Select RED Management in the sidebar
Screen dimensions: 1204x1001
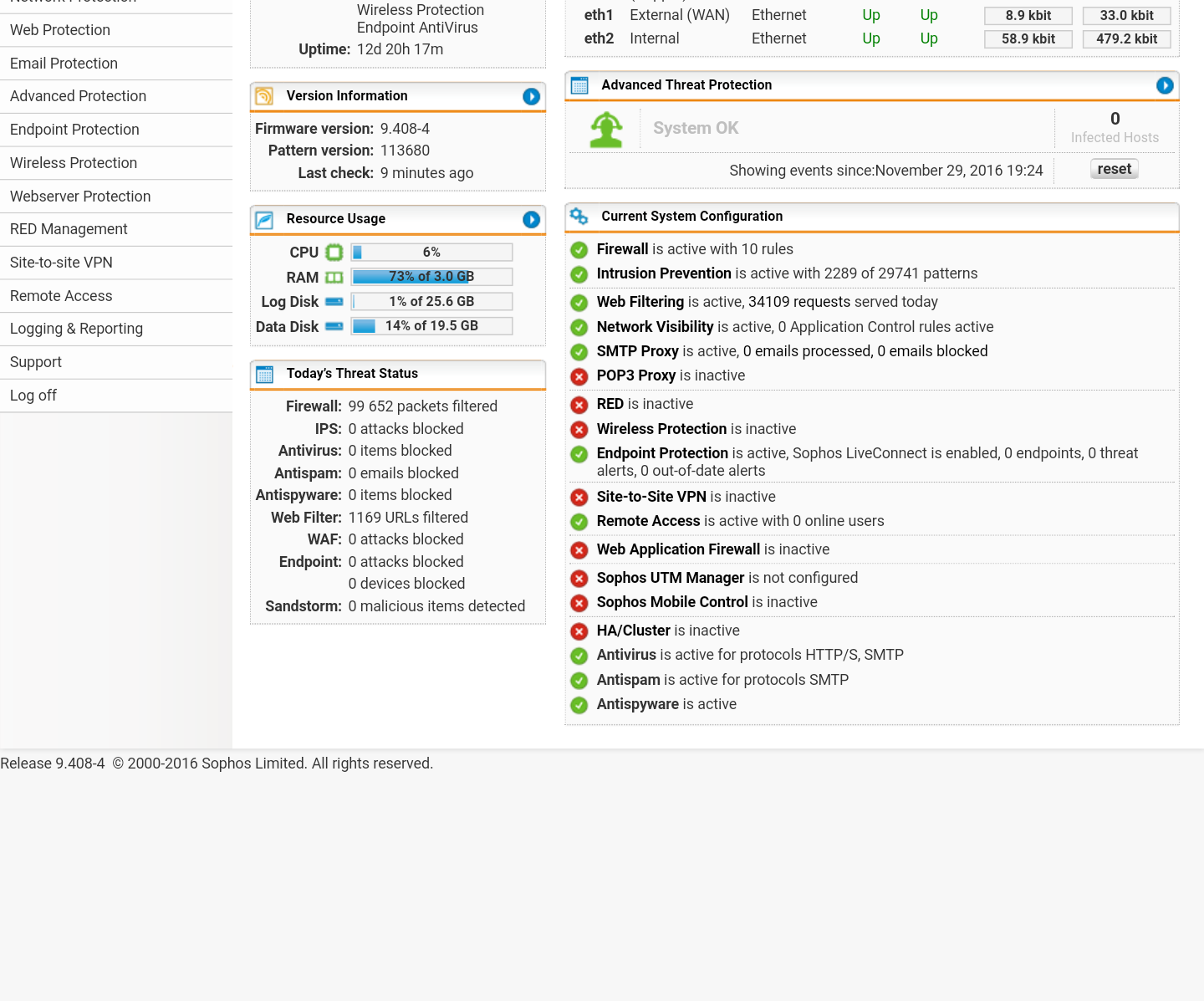click(x=68, y=228)
